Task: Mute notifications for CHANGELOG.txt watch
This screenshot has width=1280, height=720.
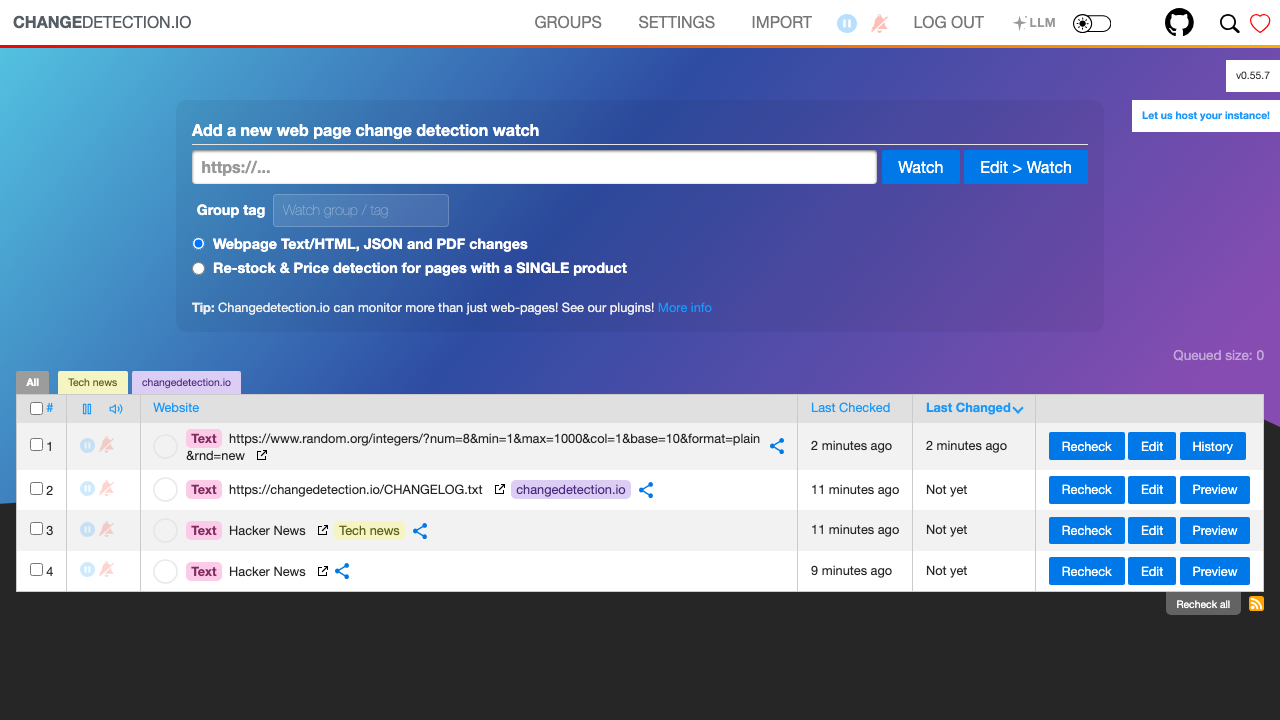Action: point(106,489)
